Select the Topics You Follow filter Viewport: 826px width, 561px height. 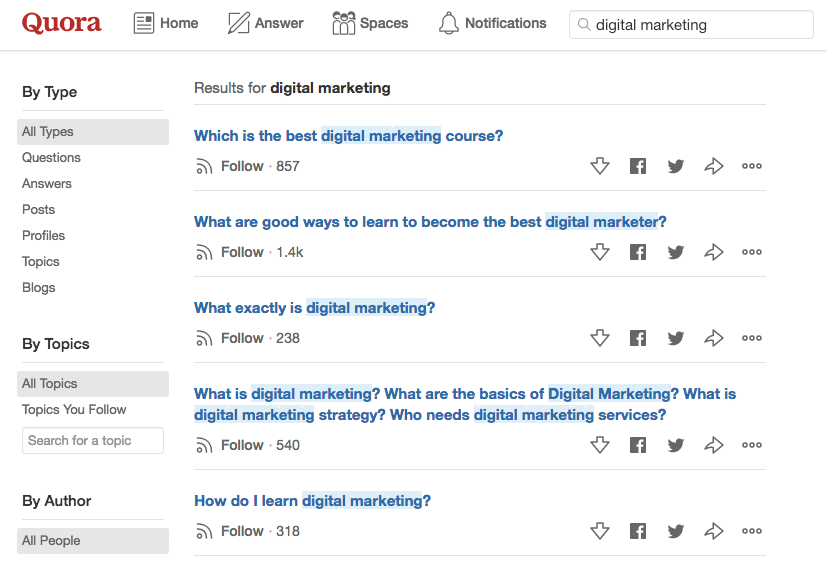click(74, 409)
